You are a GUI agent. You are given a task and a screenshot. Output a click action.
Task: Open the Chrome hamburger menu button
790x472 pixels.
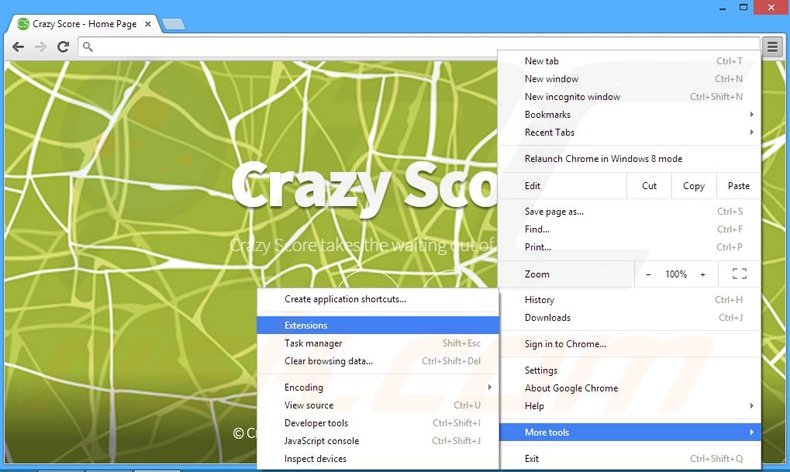[x=772, y=47]
